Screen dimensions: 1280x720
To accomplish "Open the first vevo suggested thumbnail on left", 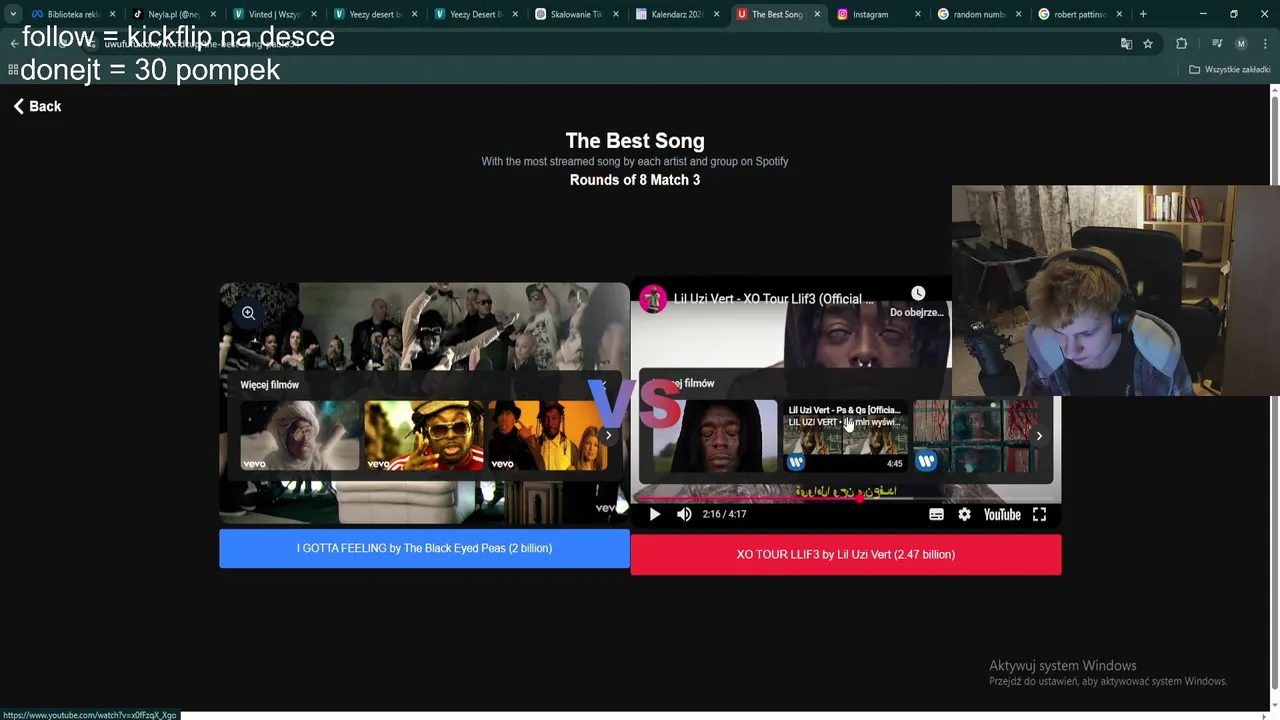I will click(300, 435).
